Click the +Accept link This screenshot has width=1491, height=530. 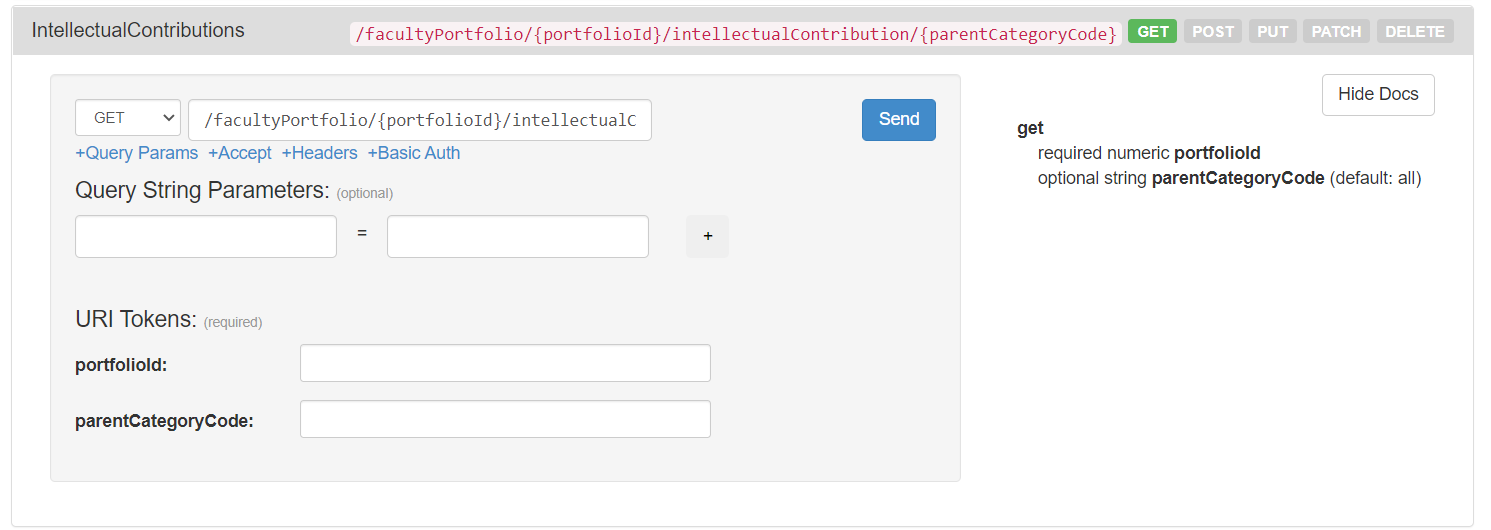pyautogui.click(x=240, y=153)
